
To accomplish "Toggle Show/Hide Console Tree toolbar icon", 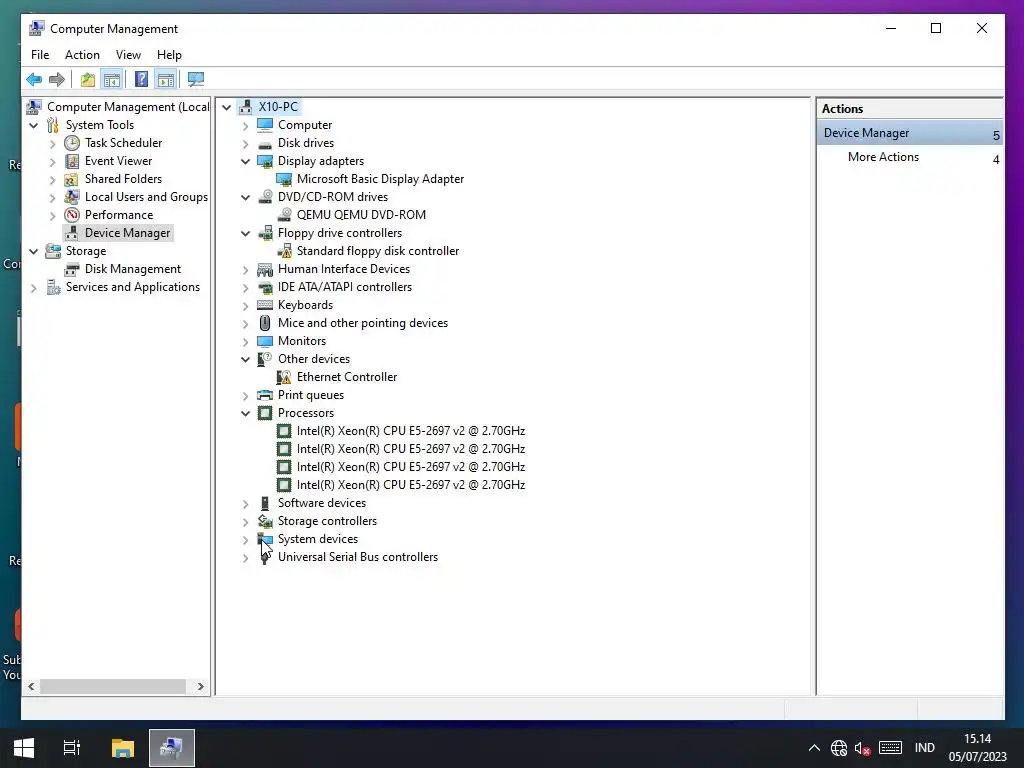I will [112, 80].
